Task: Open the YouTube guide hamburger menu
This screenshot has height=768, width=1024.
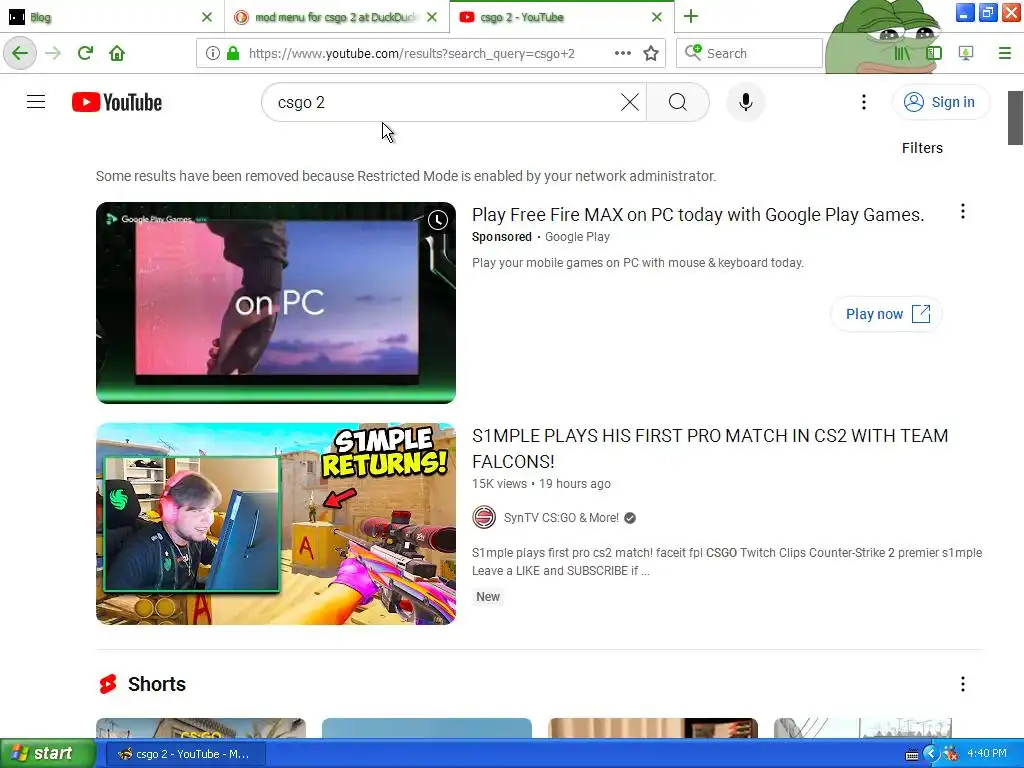Action: pyautogui.click(x=36, y=102)
